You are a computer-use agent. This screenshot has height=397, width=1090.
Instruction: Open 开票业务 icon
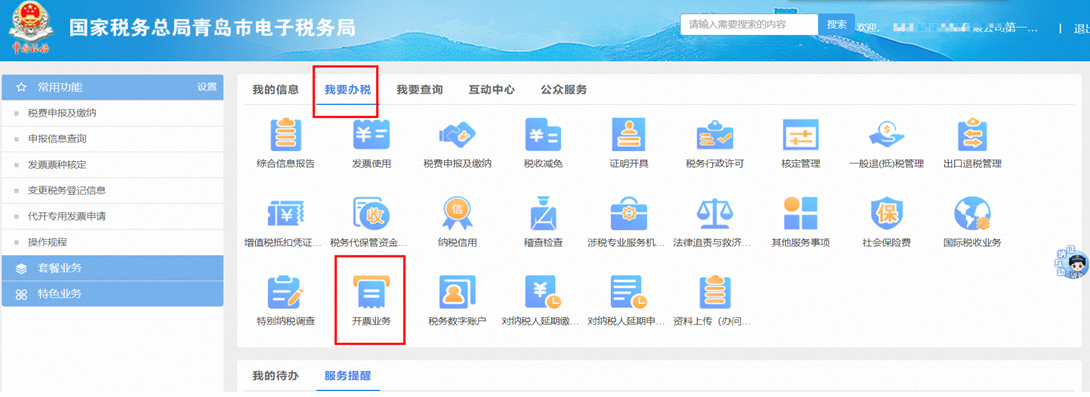371,292
